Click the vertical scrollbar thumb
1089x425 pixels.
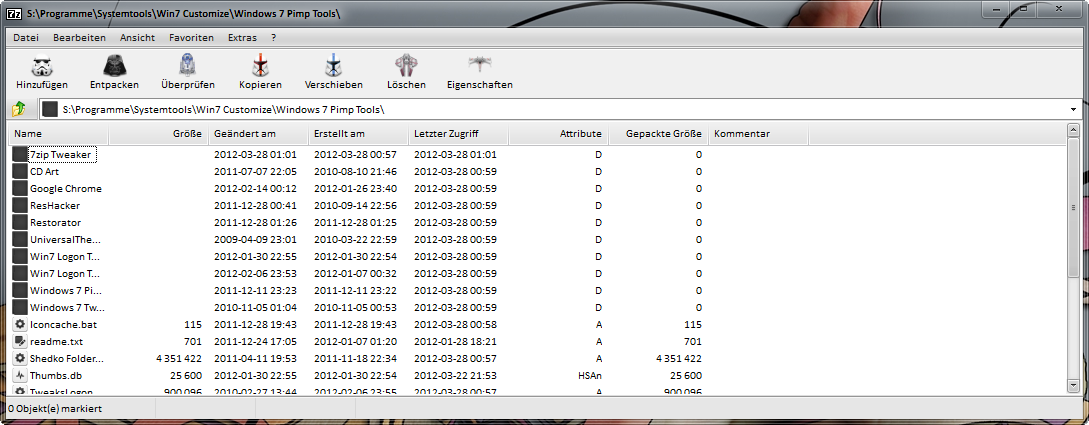[1073, 207]
